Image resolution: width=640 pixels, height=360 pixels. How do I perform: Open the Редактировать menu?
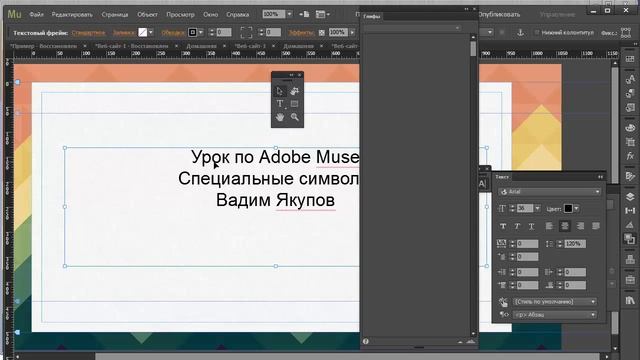pyautogui.click(x=72, y=14)
